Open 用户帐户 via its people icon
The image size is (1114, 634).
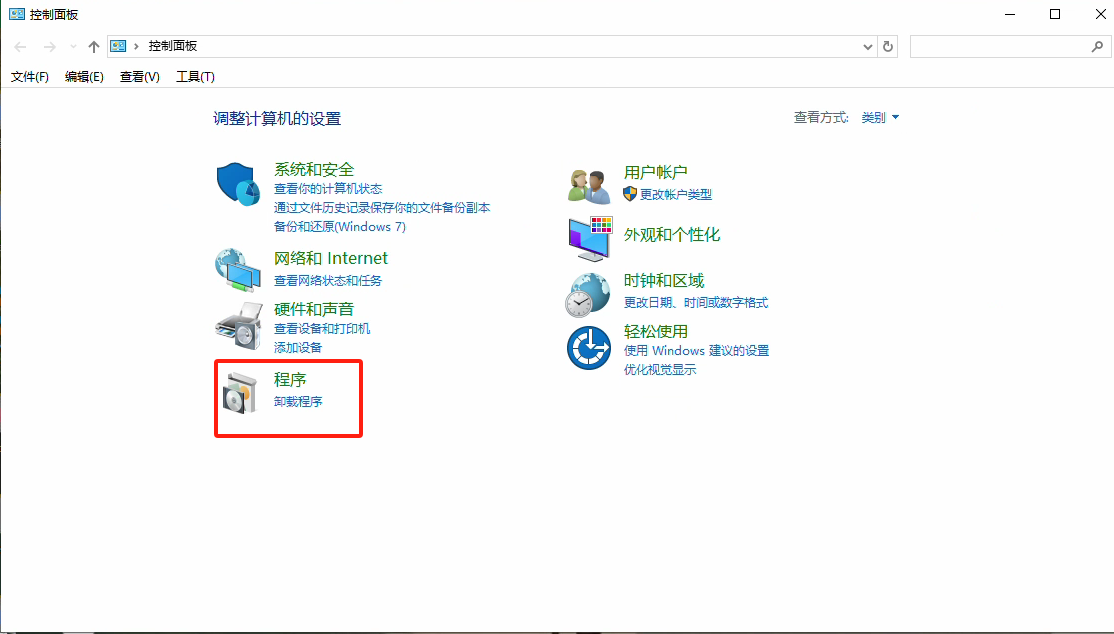pyautogui.click(x=588, y=184)
